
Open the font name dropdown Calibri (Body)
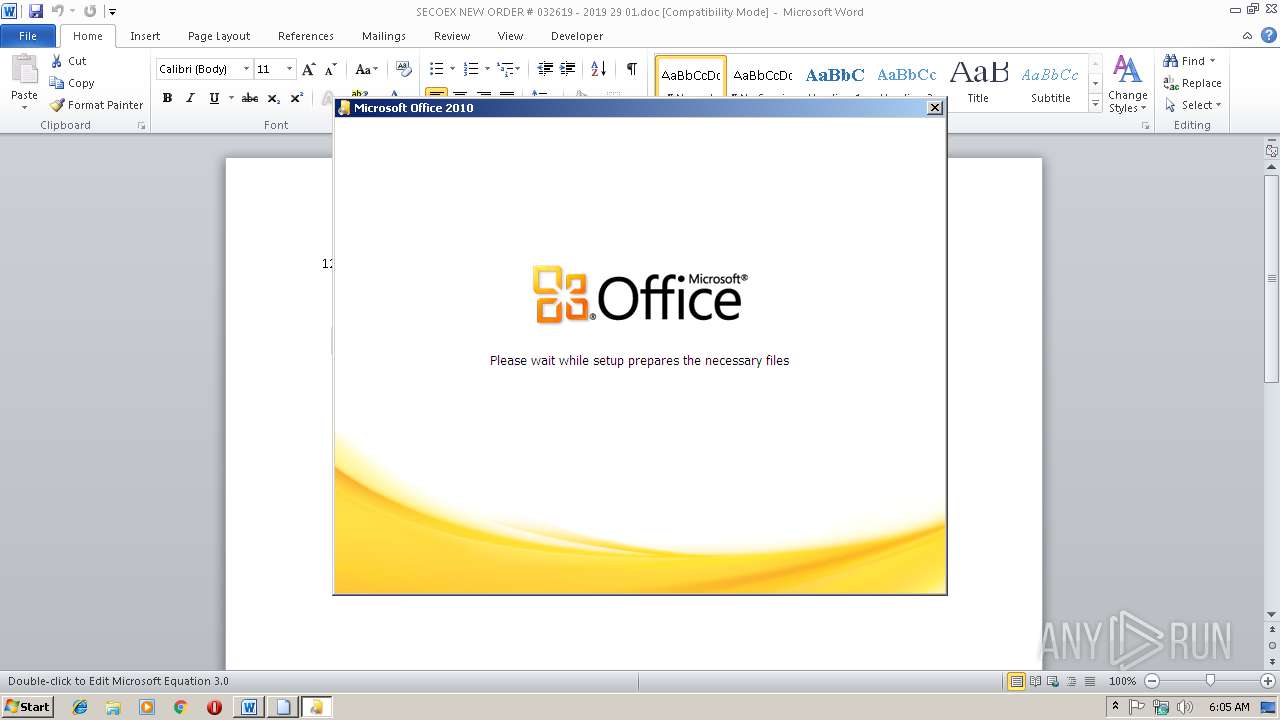point(246,69)
